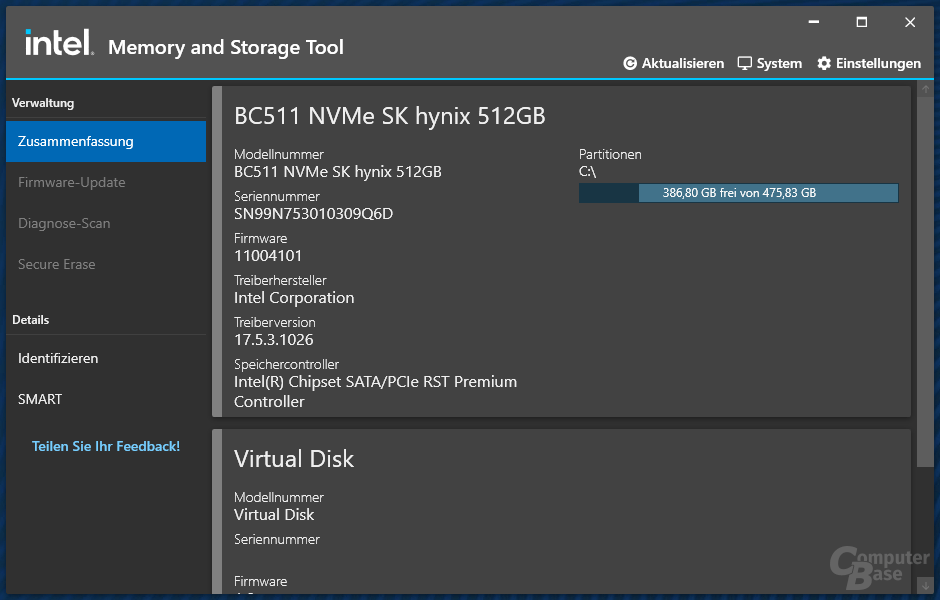This screenshot has height=600, width=940.
Task: Click the Verwaltung section header
Action: pyautogui.click(x=43, y=103)
